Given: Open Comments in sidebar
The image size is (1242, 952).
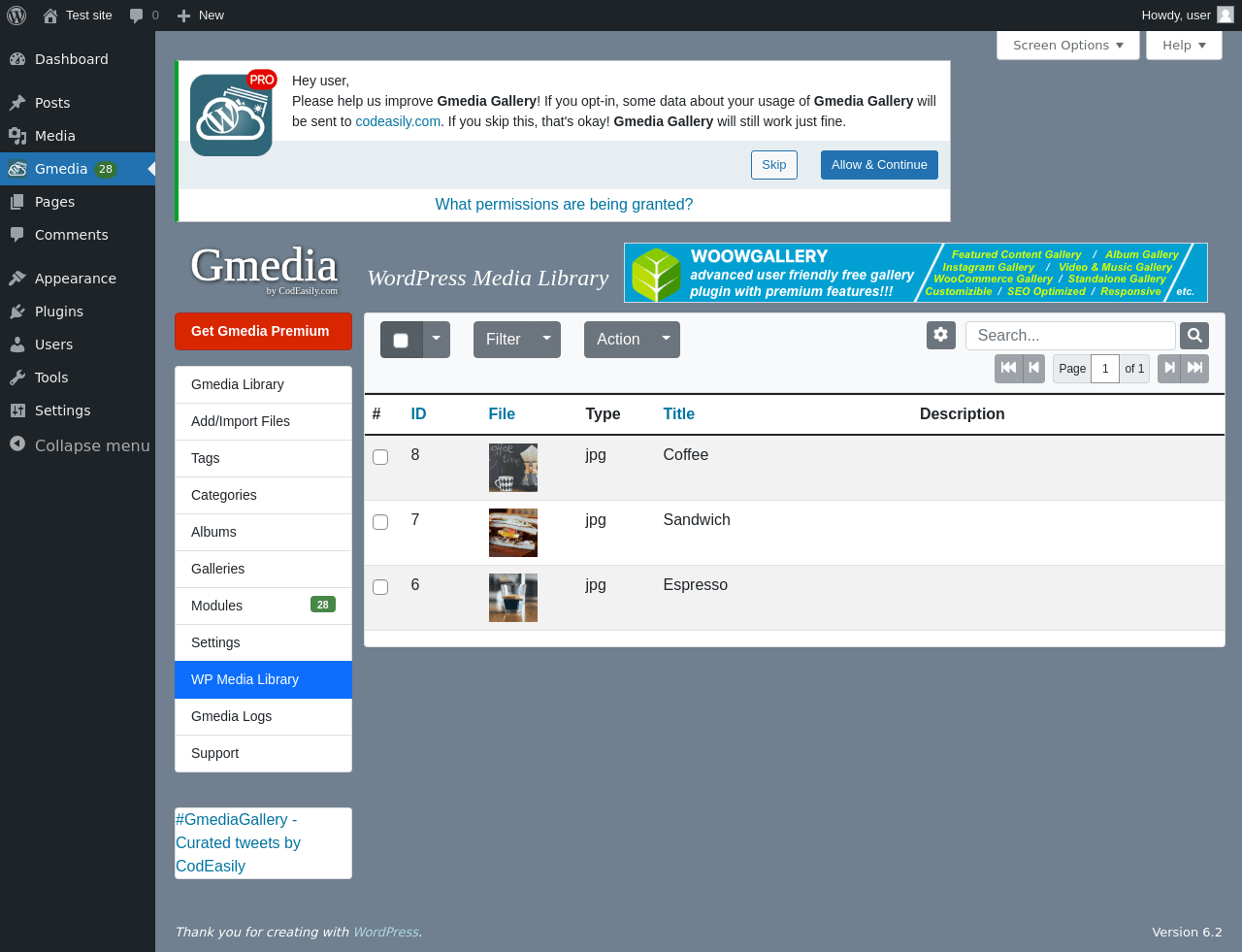Looking at the screenshot, I should click(x=78, y=235).
